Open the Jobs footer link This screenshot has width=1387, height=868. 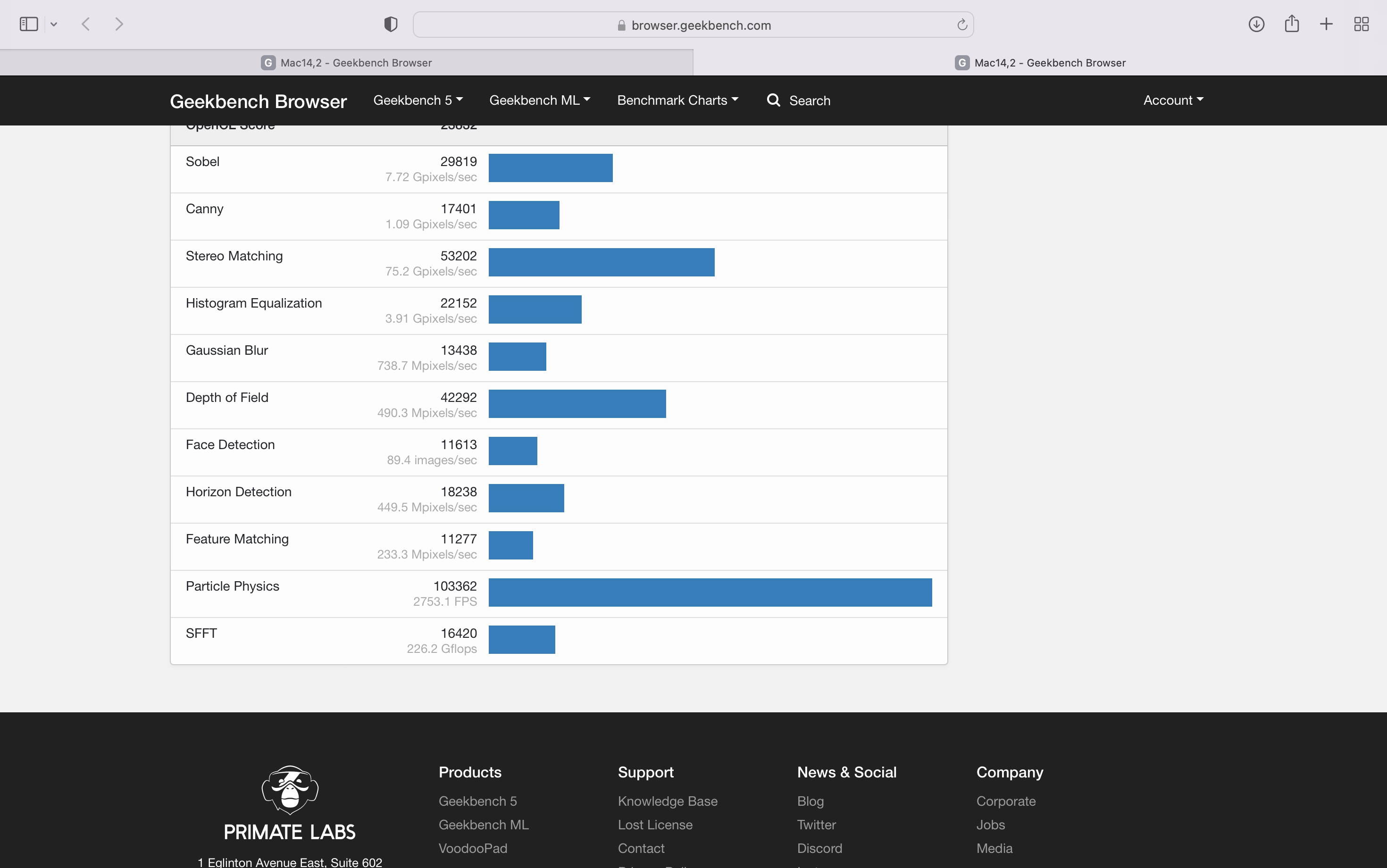pos(990,825)
